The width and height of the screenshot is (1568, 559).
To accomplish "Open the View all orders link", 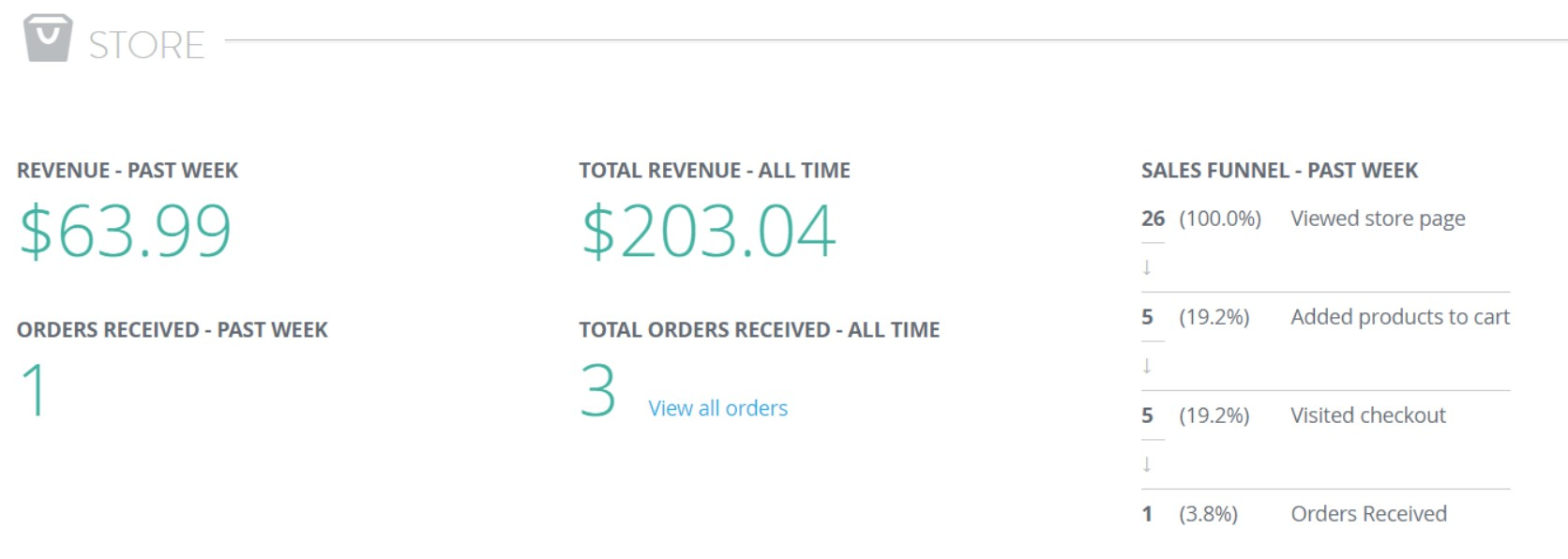I will (717, 408).
